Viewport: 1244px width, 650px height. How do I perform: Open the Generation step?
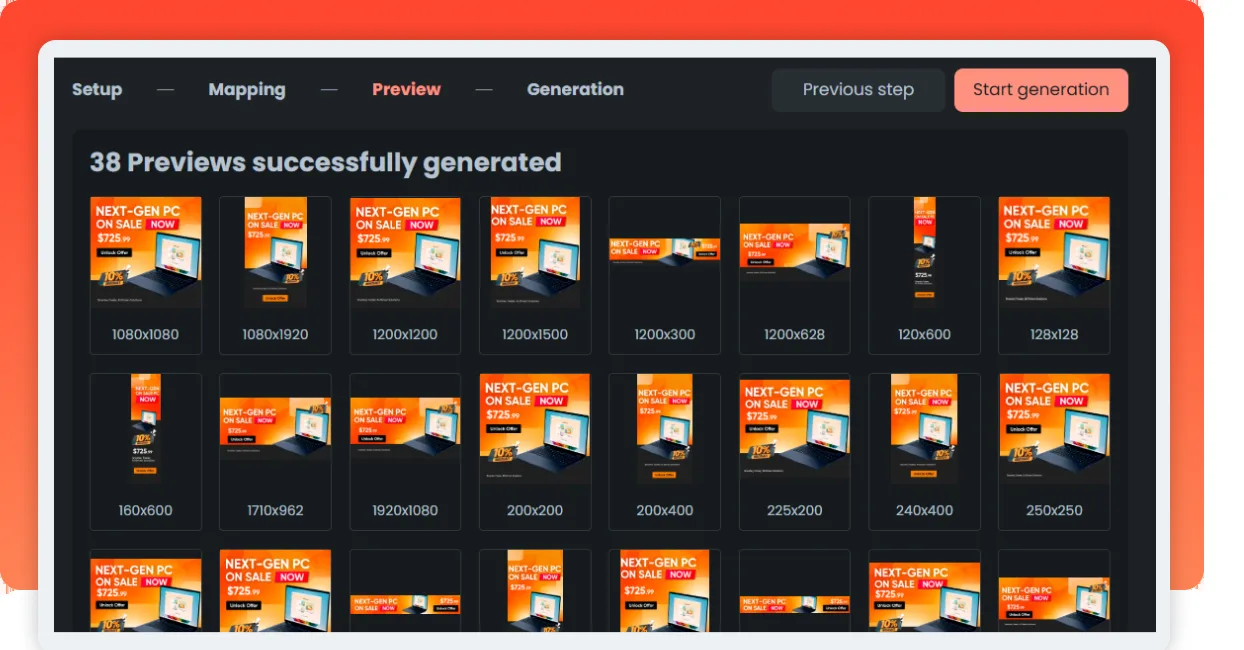coord(575,89)
